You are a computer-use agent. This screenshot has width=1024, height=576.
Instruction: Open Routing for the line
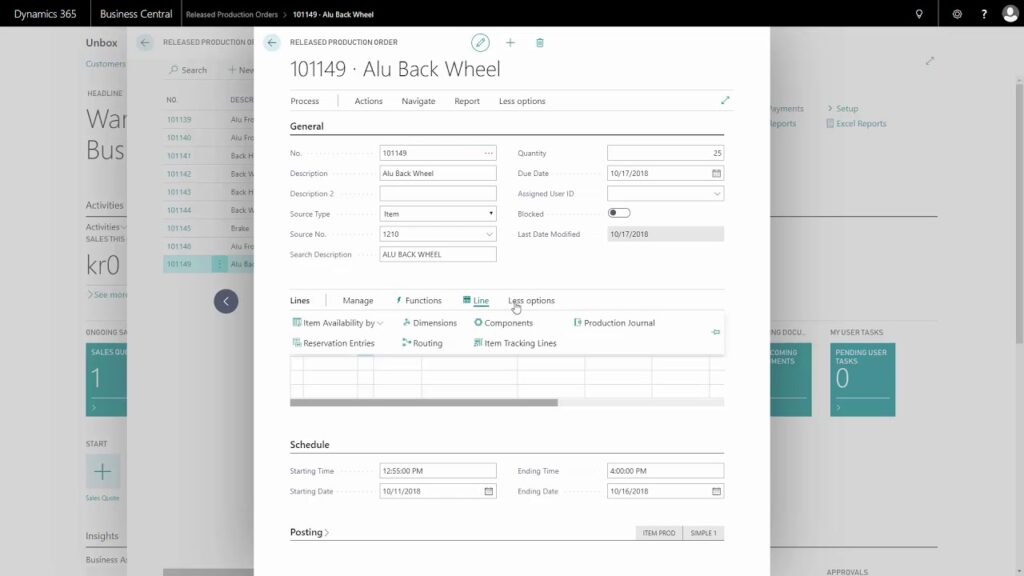[422, 343]
